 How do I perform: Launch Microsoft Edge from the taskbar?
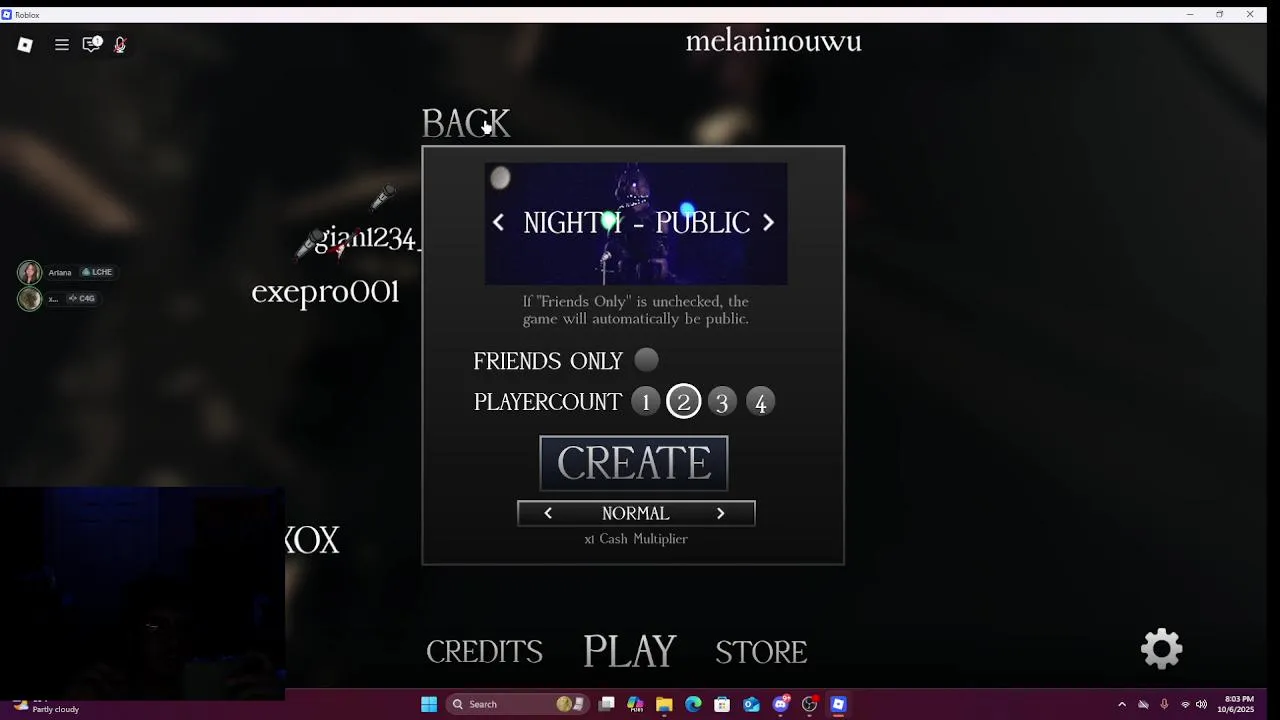pyautogui.click(x=693, y=704)
